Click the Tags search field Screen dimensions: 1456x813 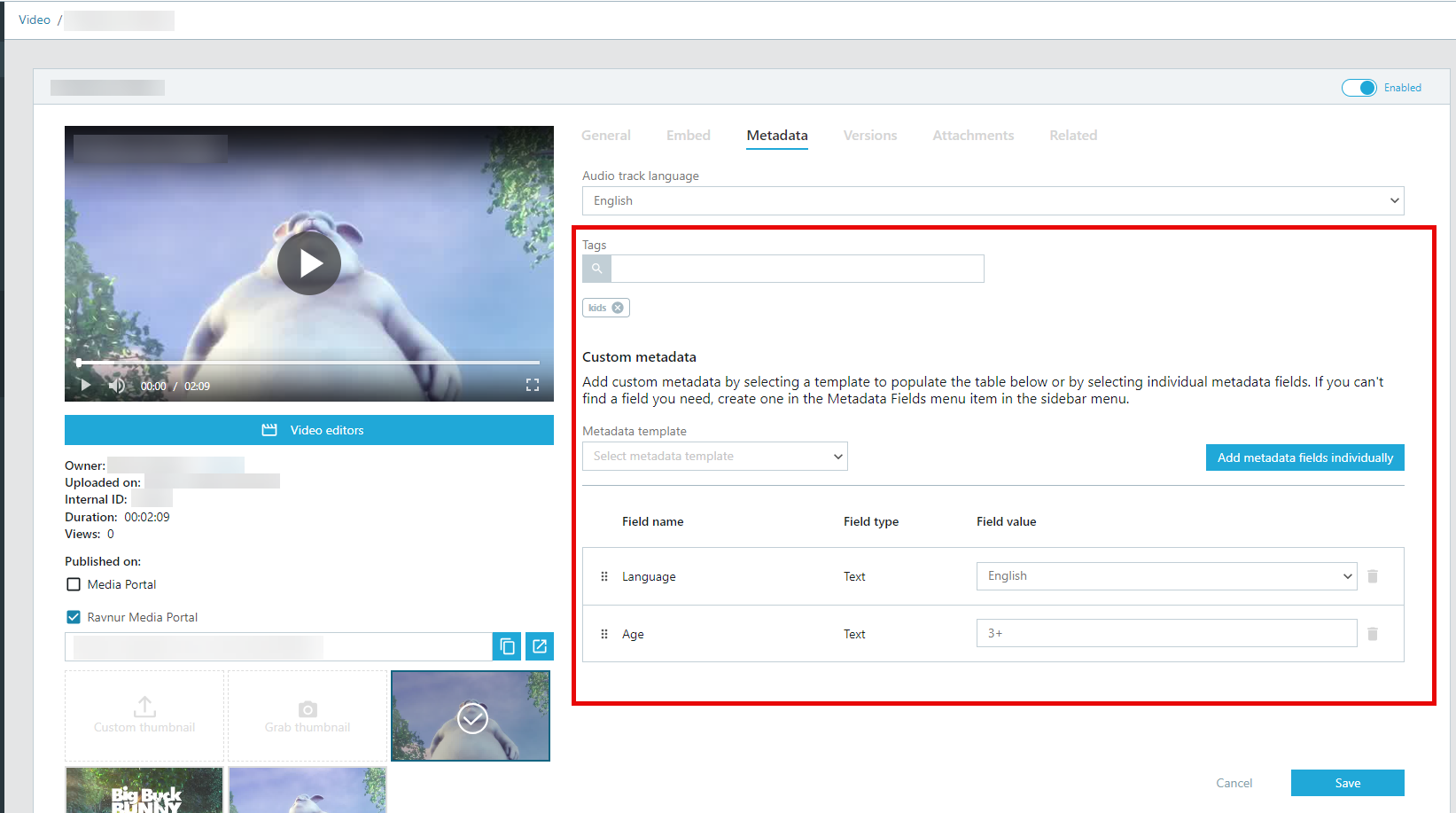(798, 269)
